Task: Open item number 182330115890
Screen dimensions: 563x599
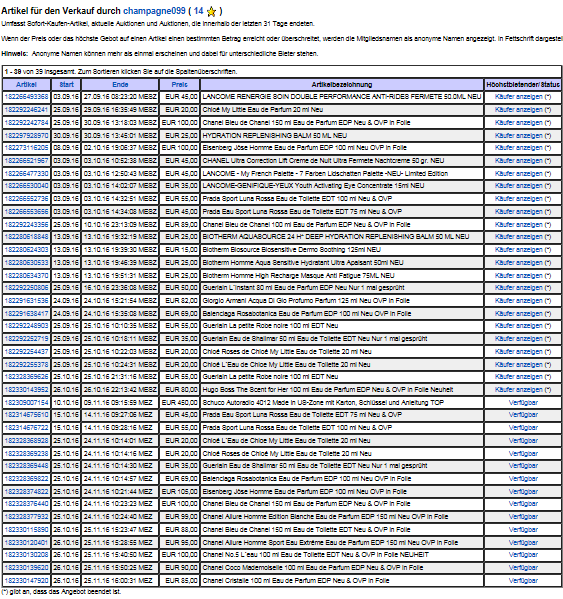Action: click(x=26, y=530)
